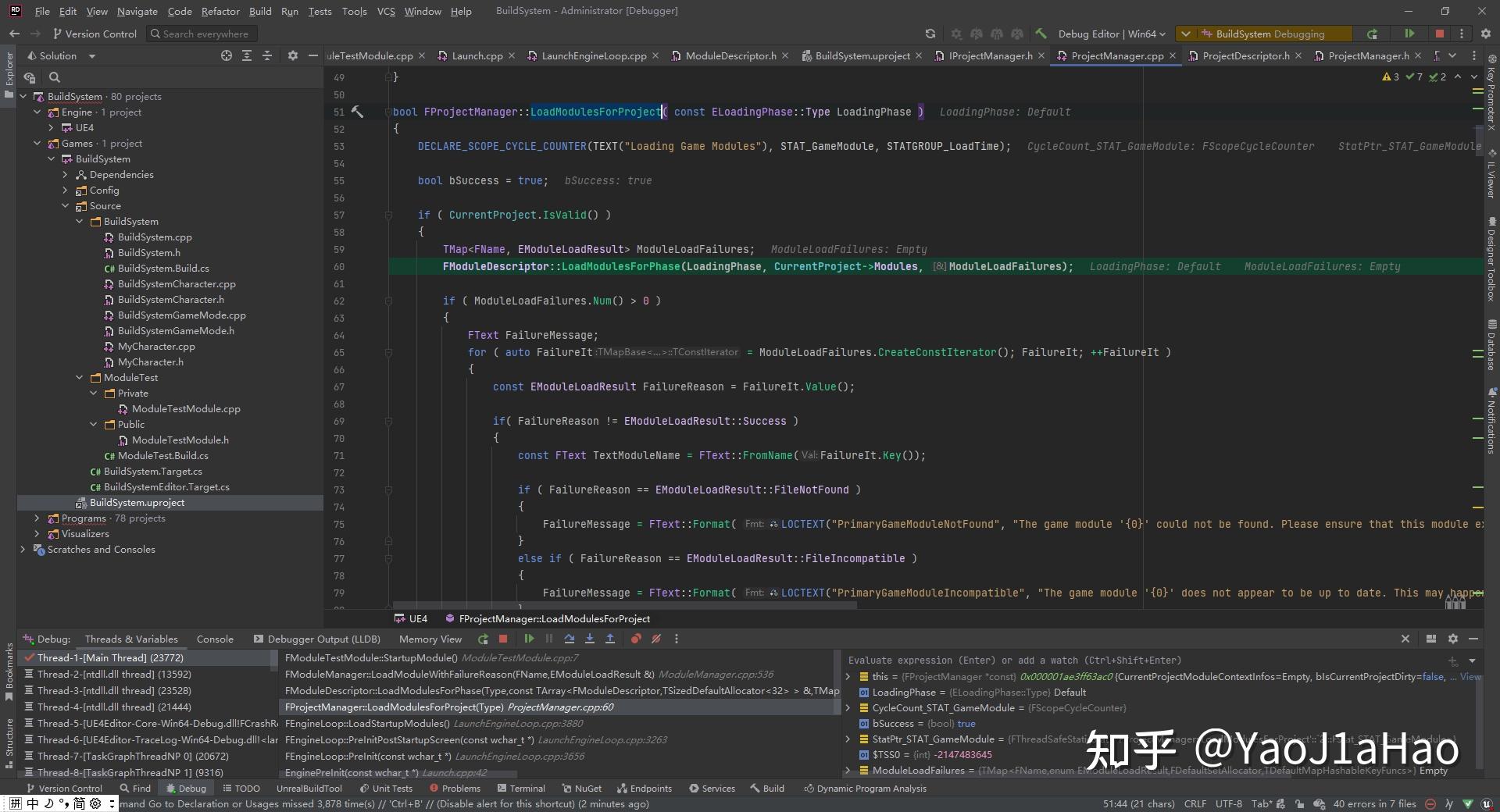Image resolution: width=1500 pixels, height=812 pixels.
Task: Pause the running program
Action: 549,639
